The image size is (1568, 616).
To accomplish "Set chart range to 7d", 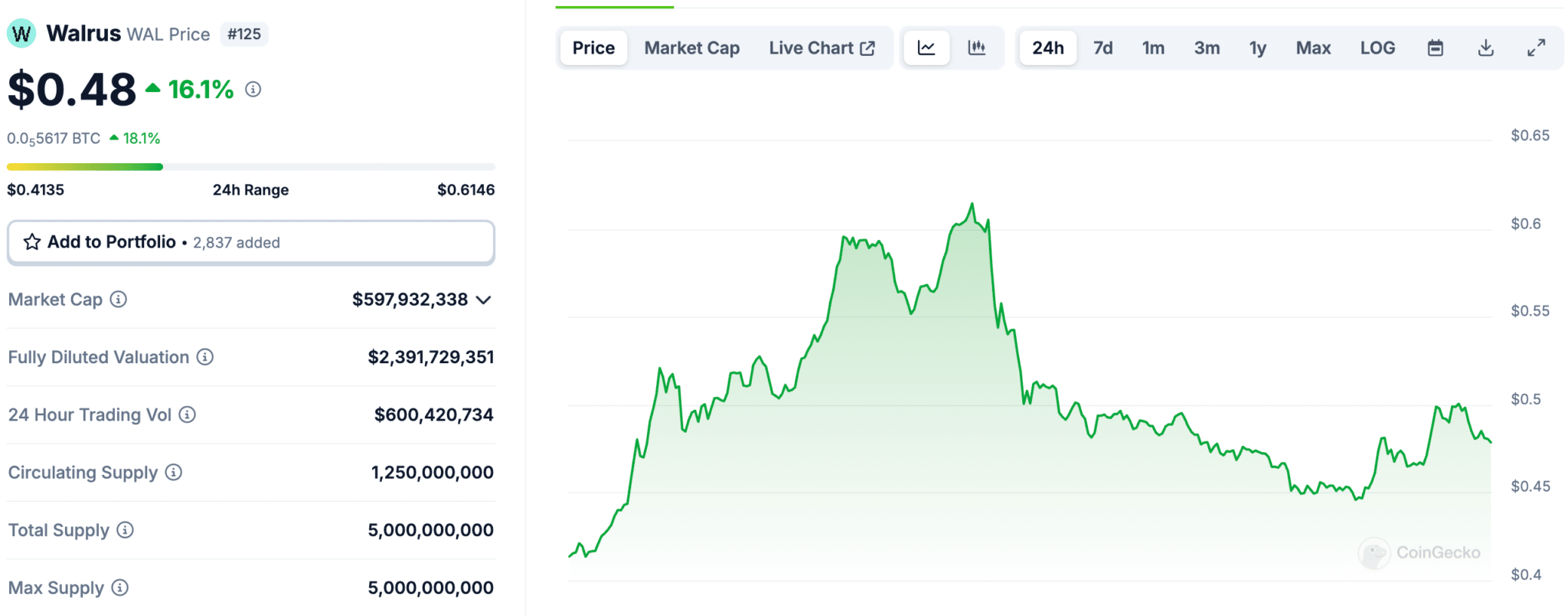I will point(1102,48).
